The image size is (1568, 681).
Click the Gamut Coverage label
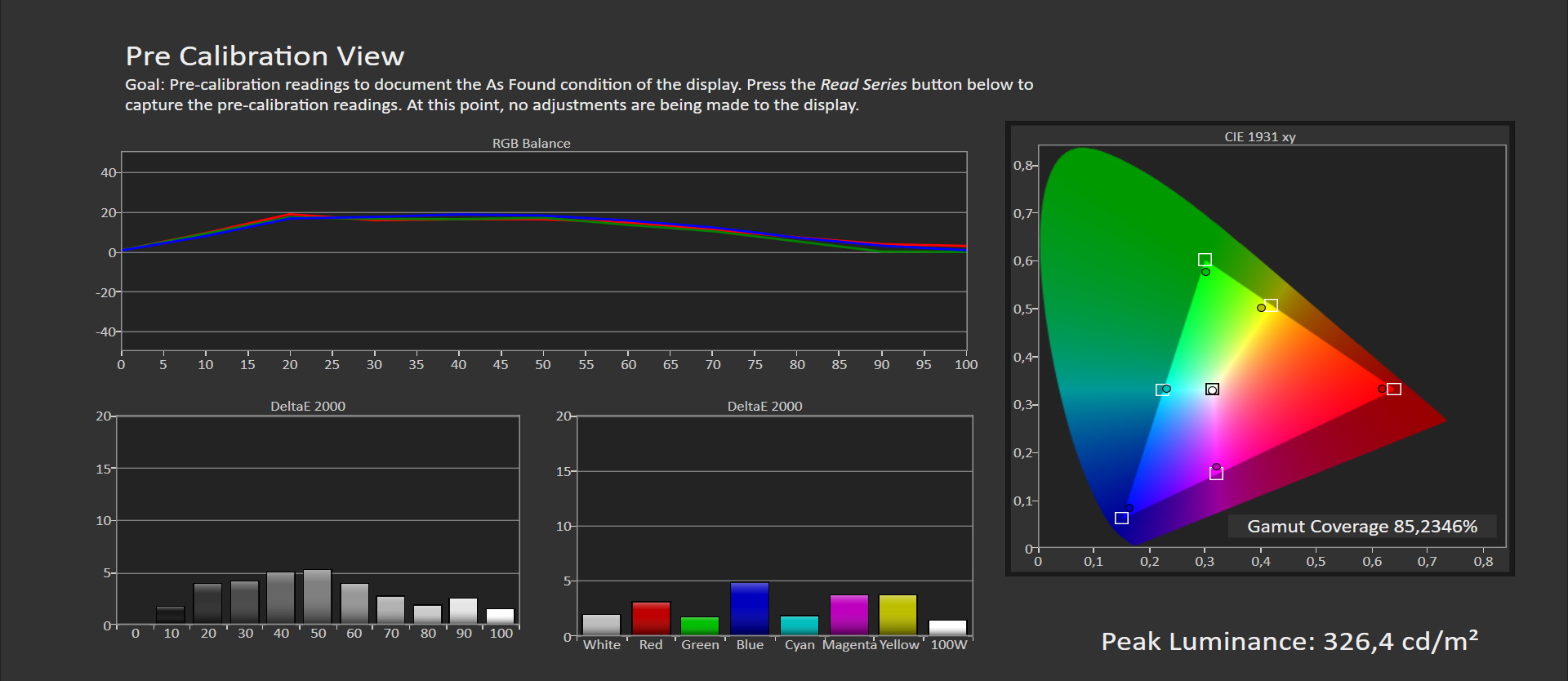point(1361,527)
